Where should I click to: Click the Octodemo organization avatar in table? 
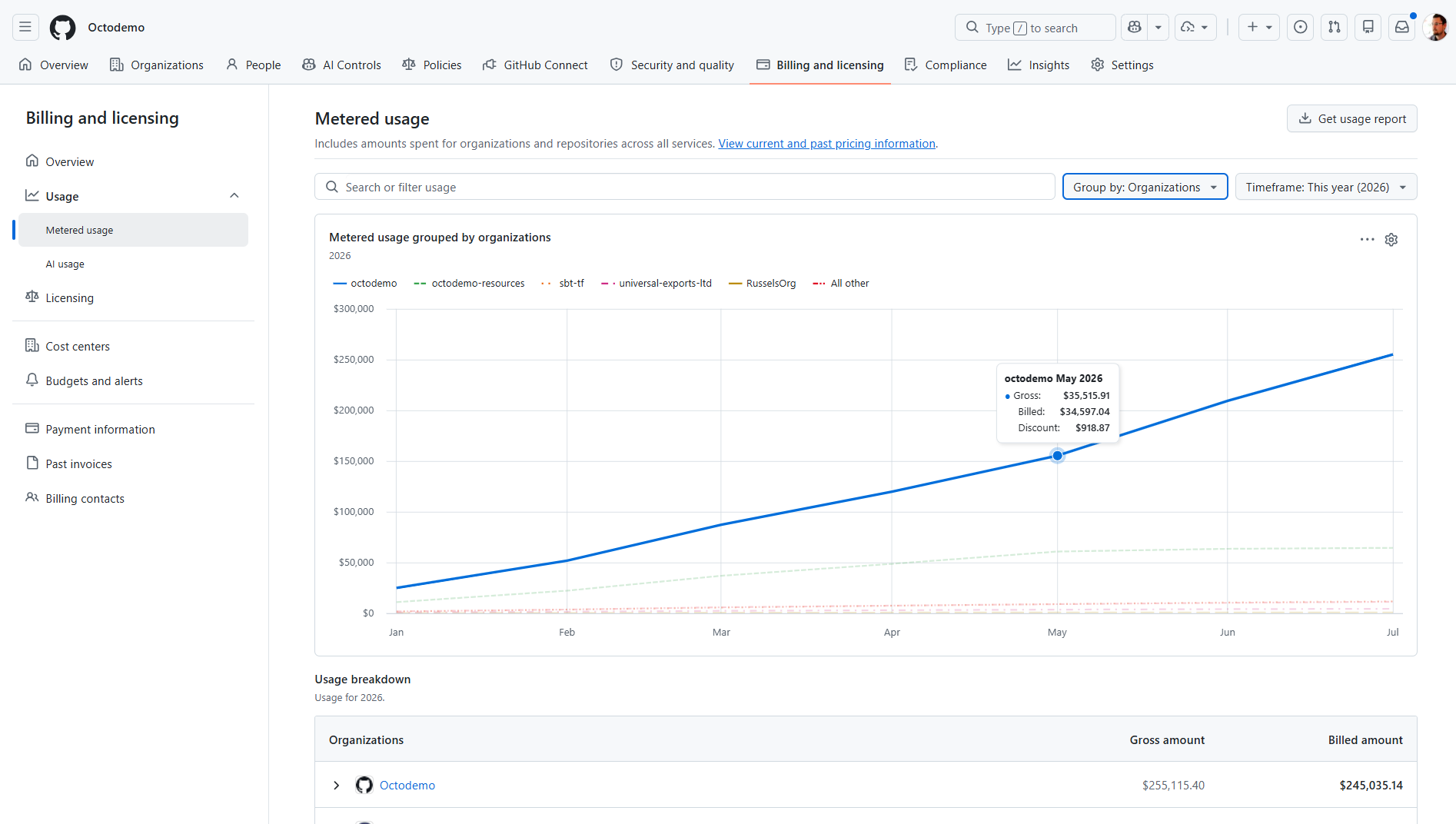(x=364, y=785)
